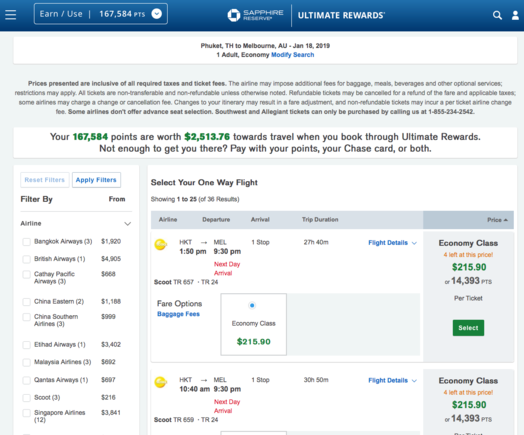Sort results by the Price column header

coord(497,220)
